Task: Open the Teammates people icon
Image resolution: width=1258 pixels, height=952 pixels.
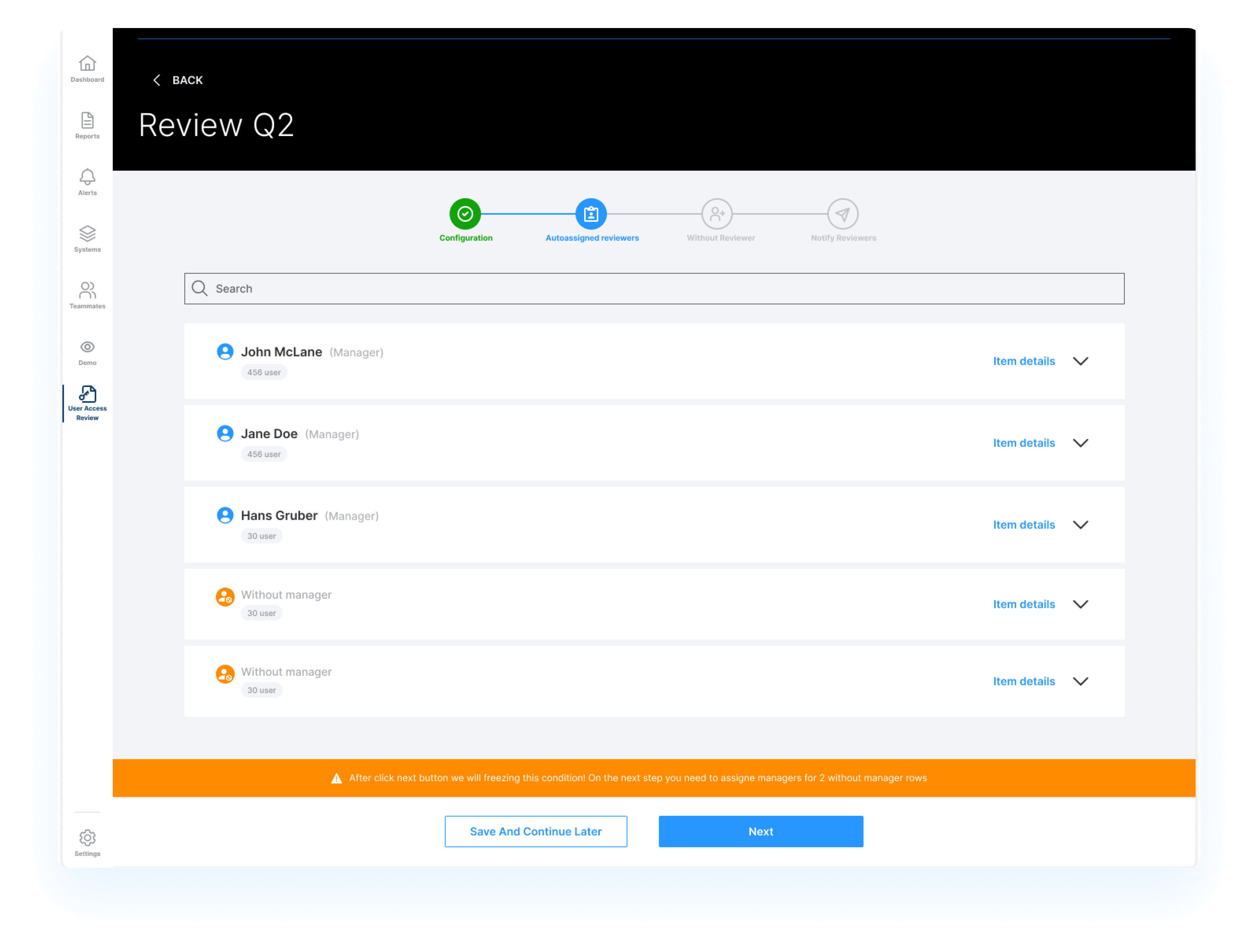Action: 87,290
